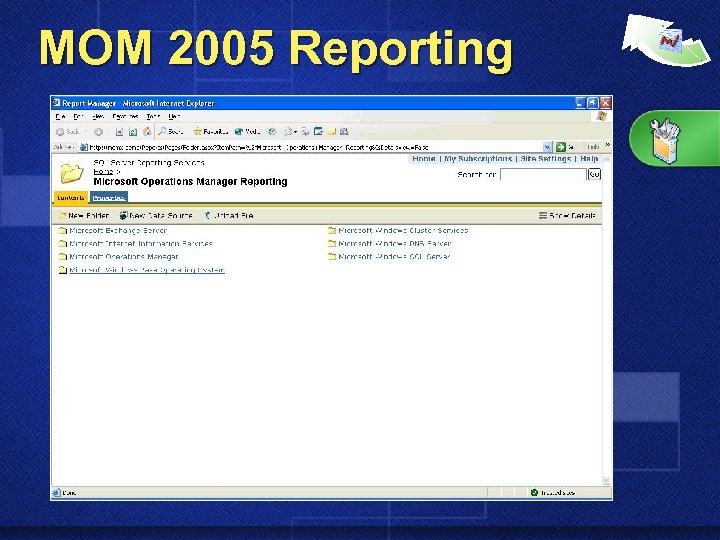720x540 pixels.
Task: Click the folder icon of Microsoft Operations Manager
Action: [x=63, y=257]
